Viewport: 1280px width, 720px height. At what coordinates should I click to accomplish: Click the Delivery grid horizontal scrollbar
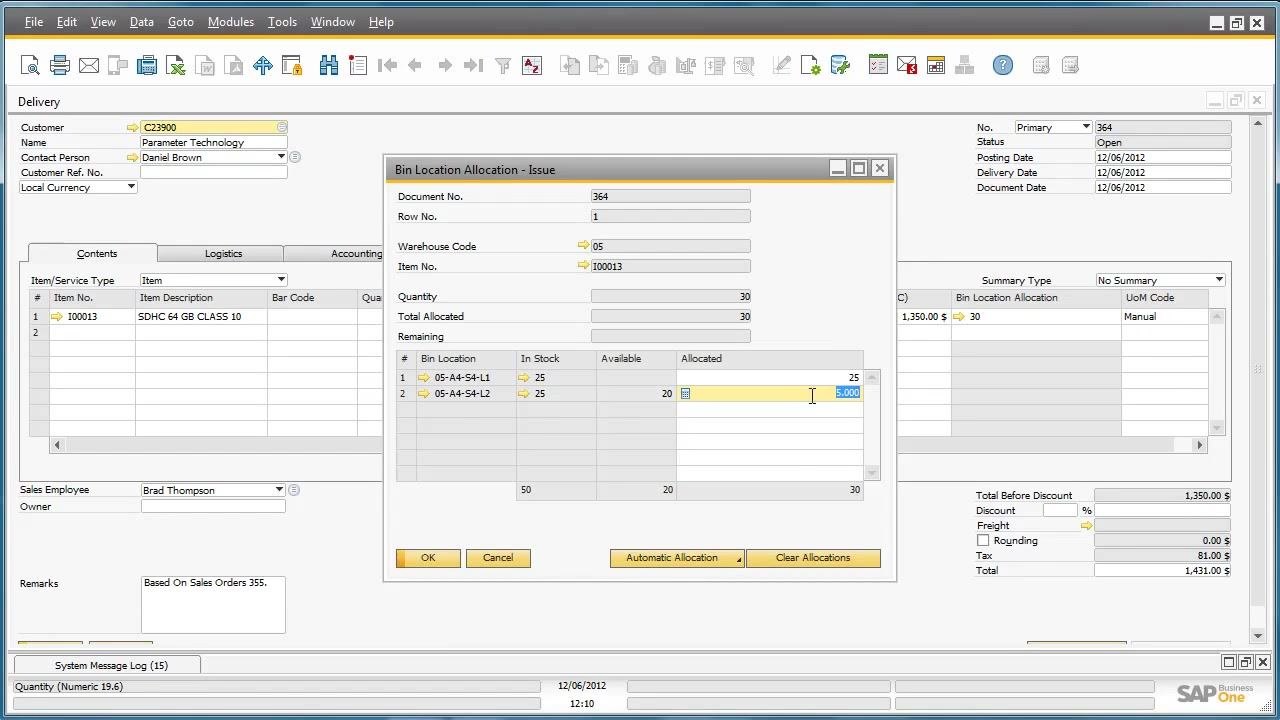coord(628,445)
